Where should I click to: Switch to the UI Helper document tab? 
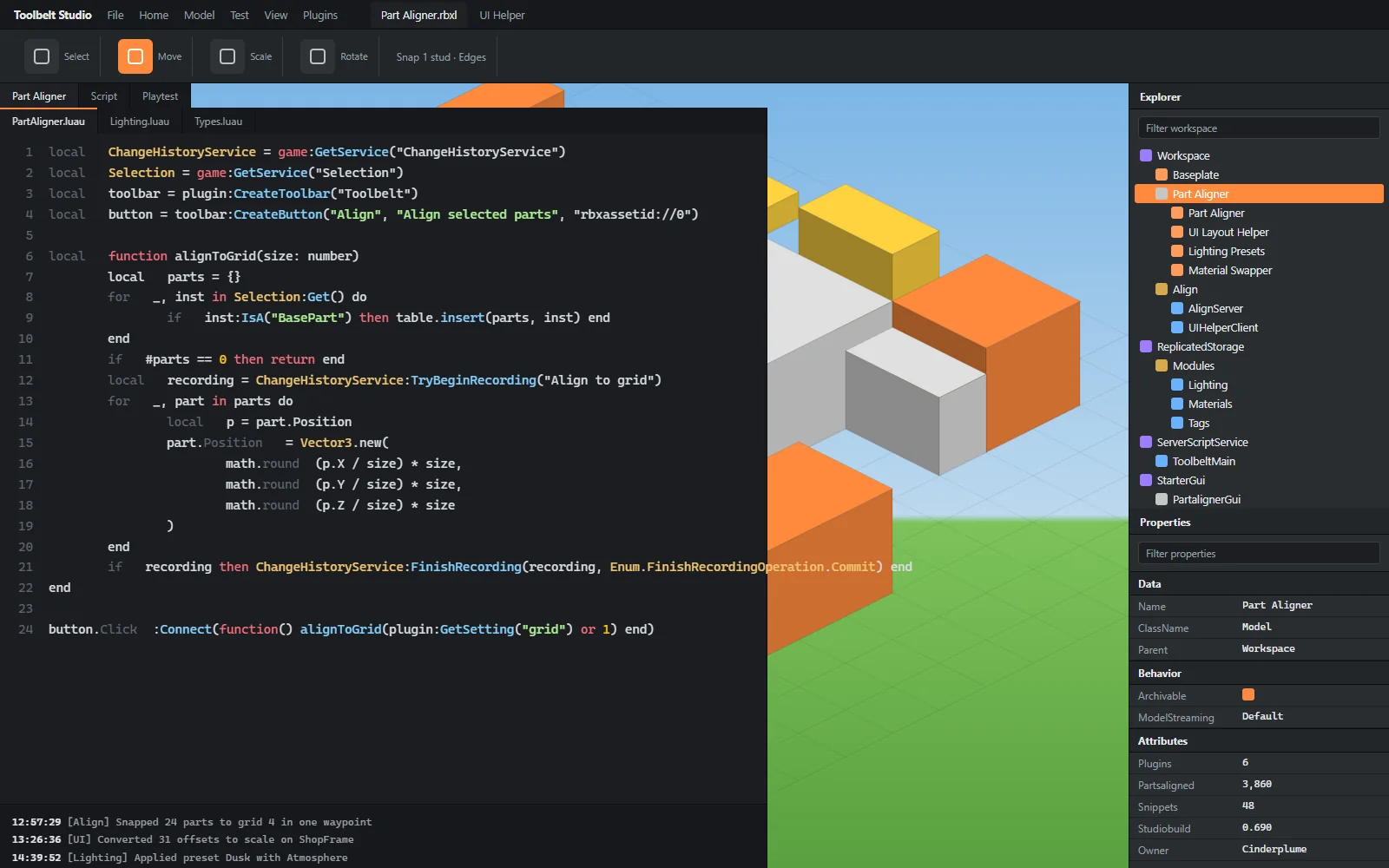(x=502, y=15)
